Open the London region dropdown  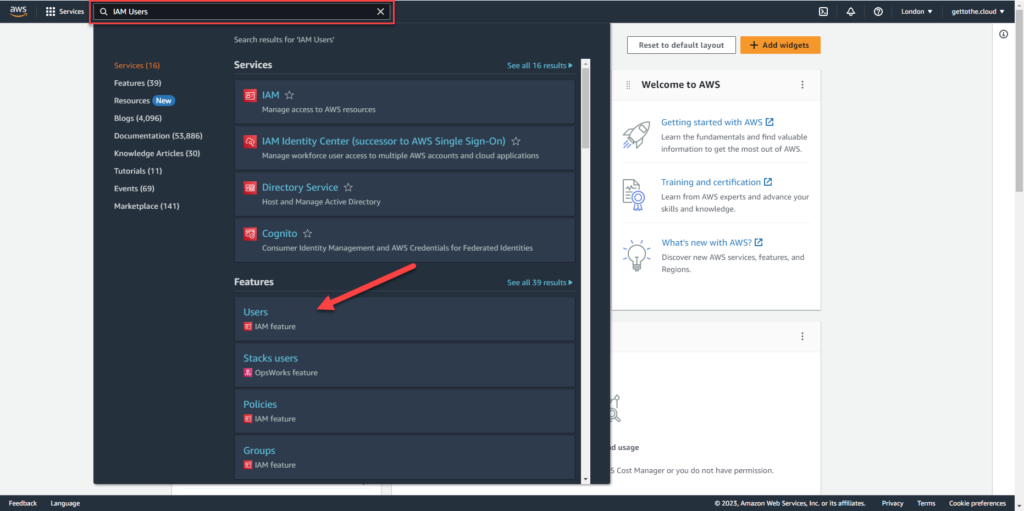[x=916, y=12]
